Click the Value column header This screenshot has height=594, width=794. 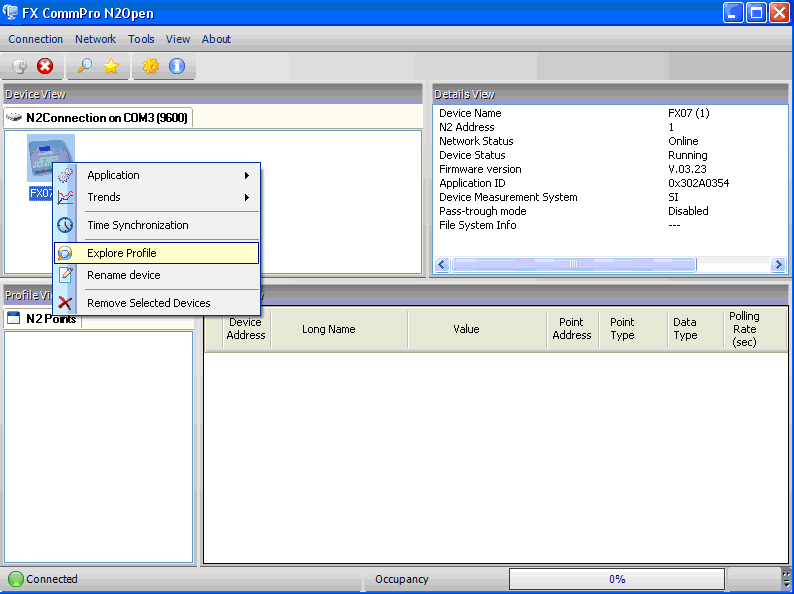(x=477, y=329)
